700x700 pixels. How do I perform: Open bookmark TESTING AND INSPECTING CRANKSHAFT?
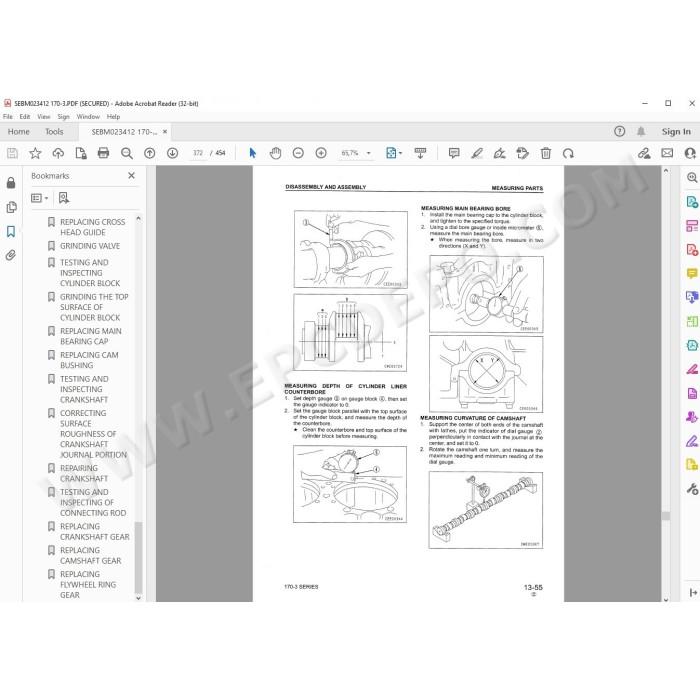pos(84,389)
